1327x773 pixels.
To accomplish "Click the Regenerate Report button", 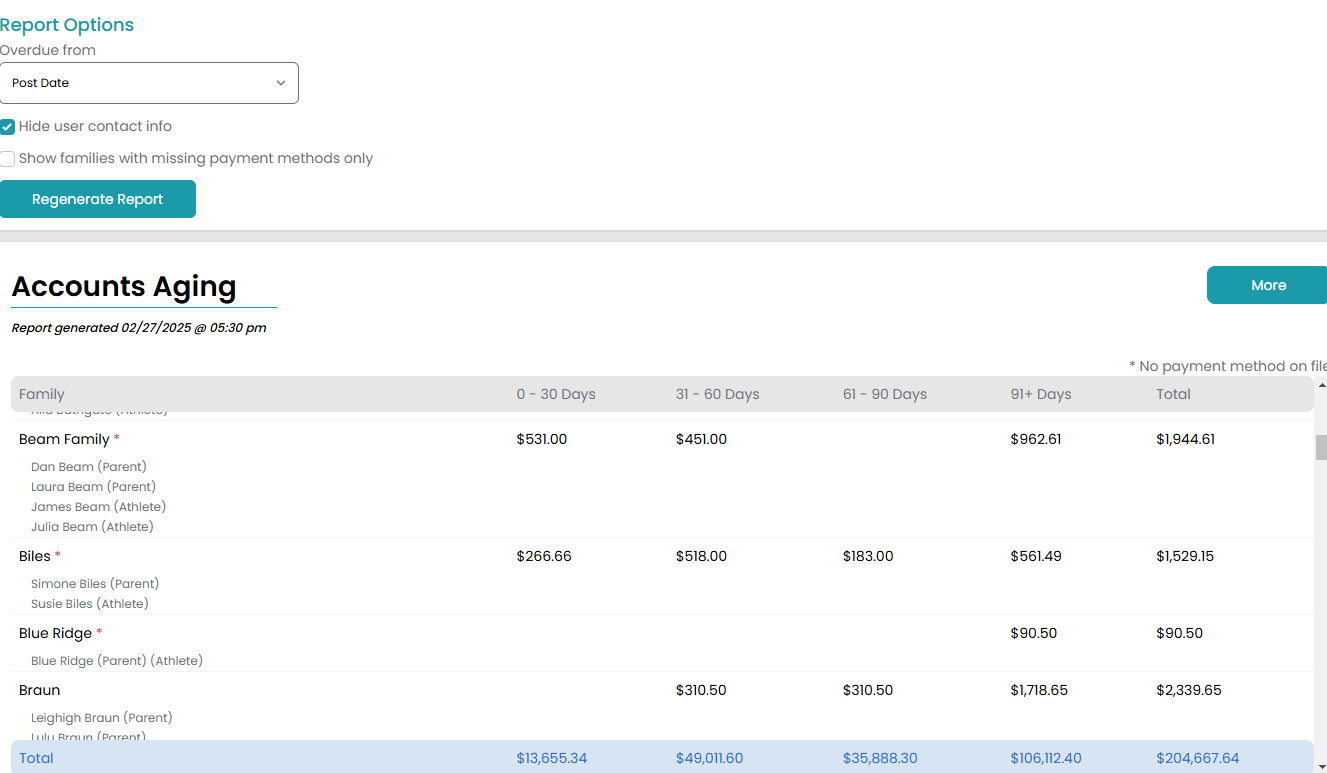I will tap(98, 199).
